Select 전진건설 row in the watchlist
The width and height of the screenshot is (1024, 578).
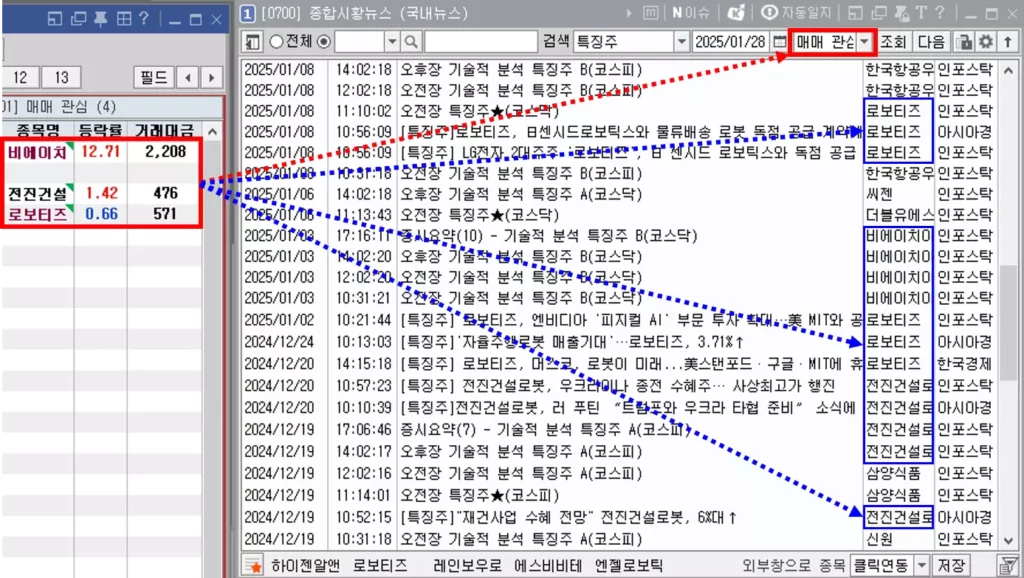point(102,193)
